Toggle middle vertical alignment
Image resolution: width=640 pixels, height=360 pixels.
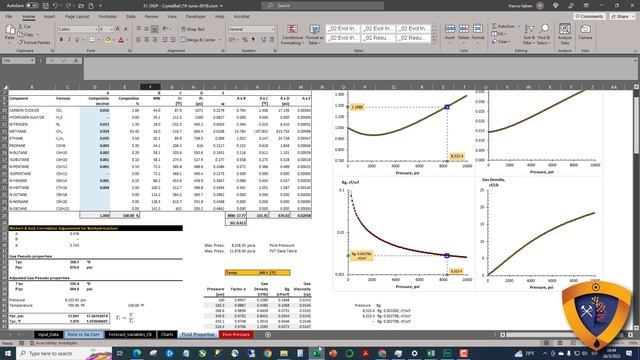click(147, 29)
